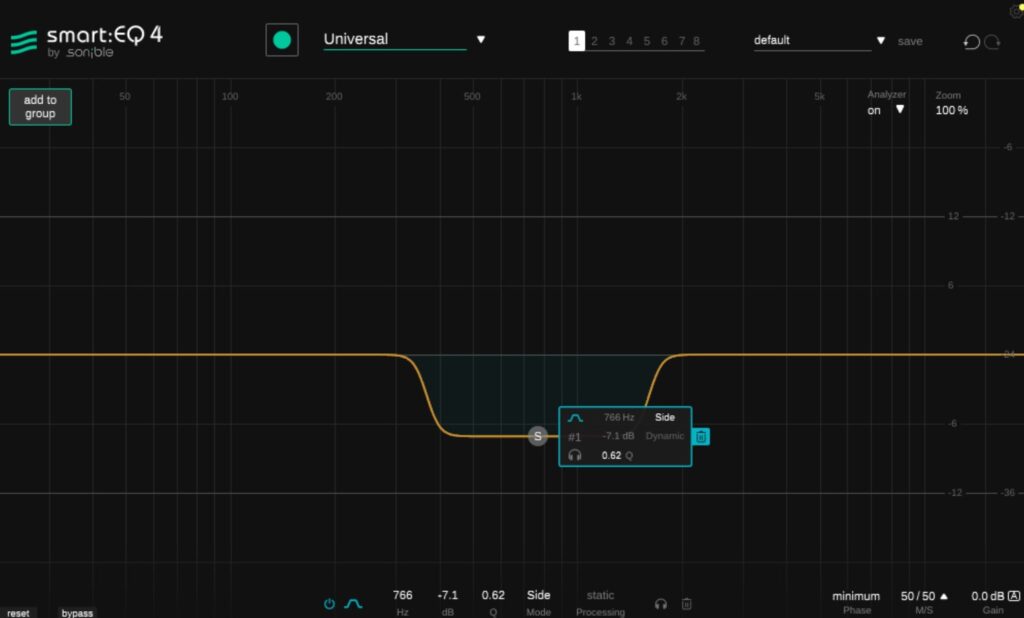Open the Analyzer on dropdown

(899, 110)
